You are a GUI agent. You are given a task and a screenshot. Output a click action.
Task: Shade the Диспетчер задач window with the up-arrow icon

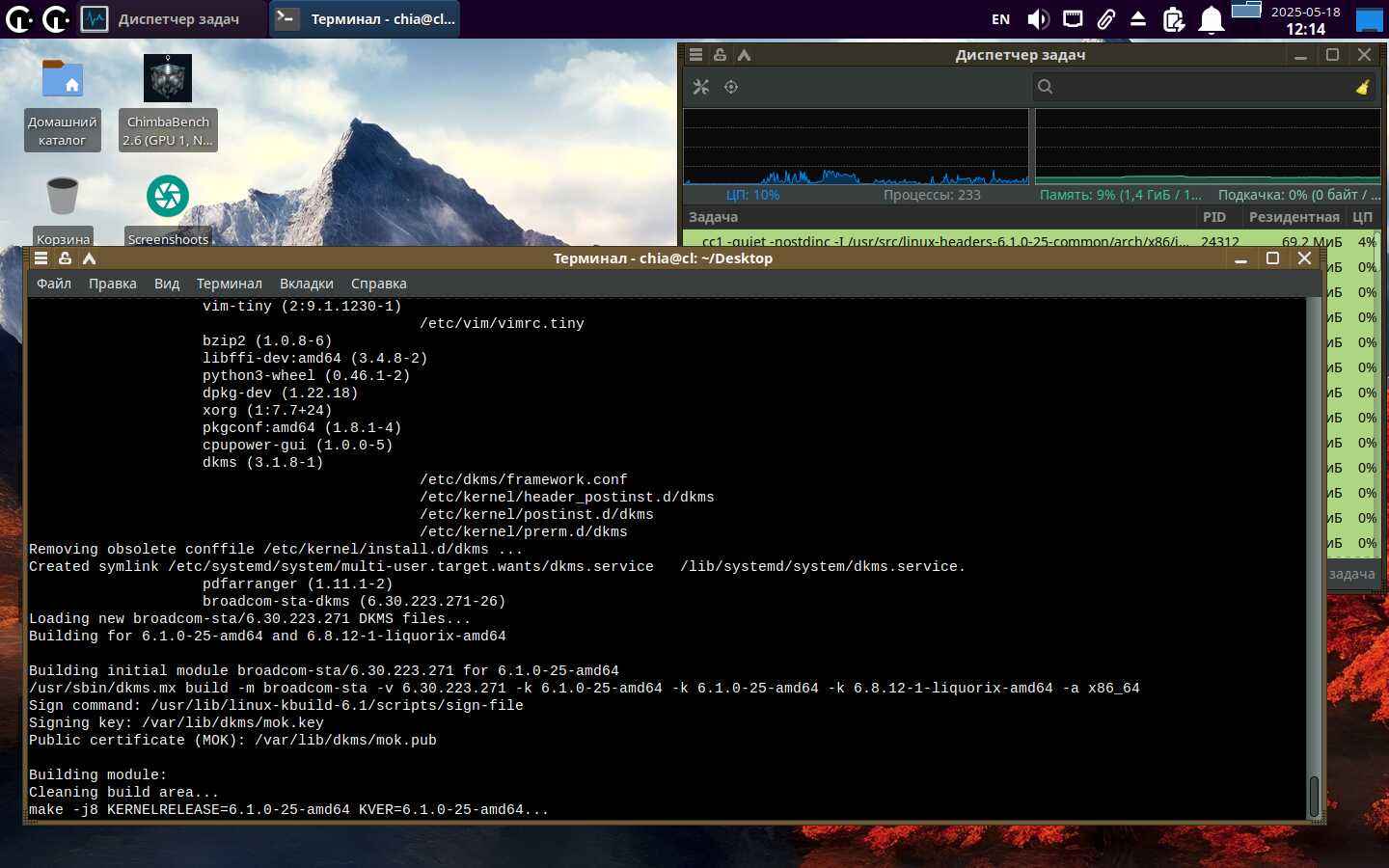[x=744, y=55]
